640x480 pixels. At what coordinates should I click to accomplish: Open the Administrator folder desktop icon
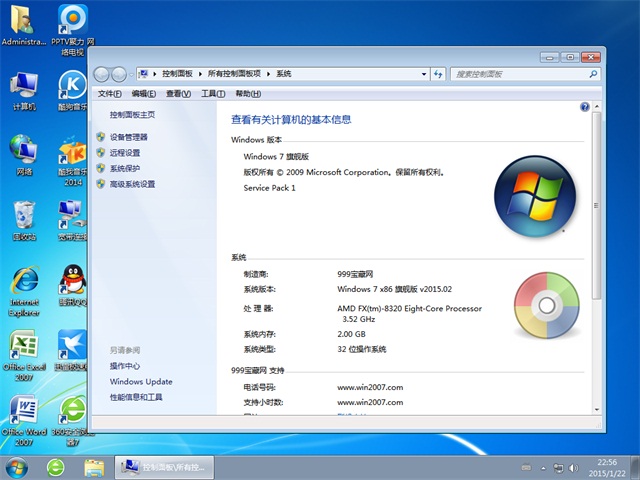24,25
